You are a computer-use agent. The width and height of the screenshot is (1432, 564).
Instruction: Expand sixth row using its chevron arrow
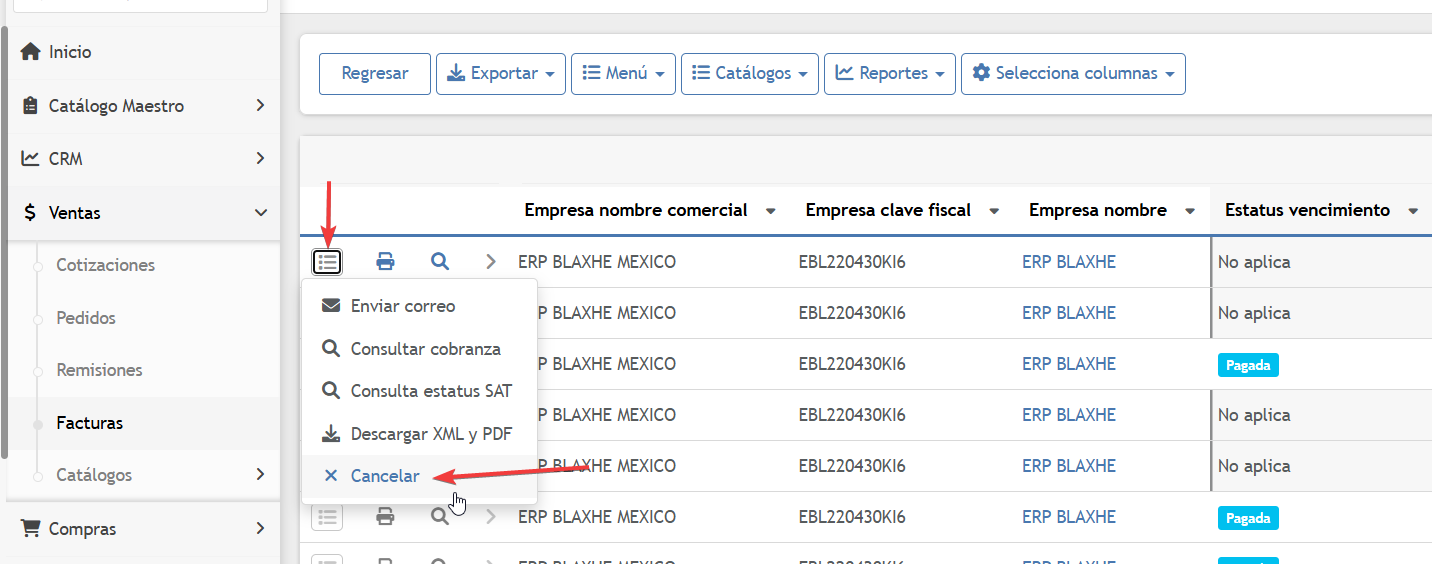pos(491,517)
